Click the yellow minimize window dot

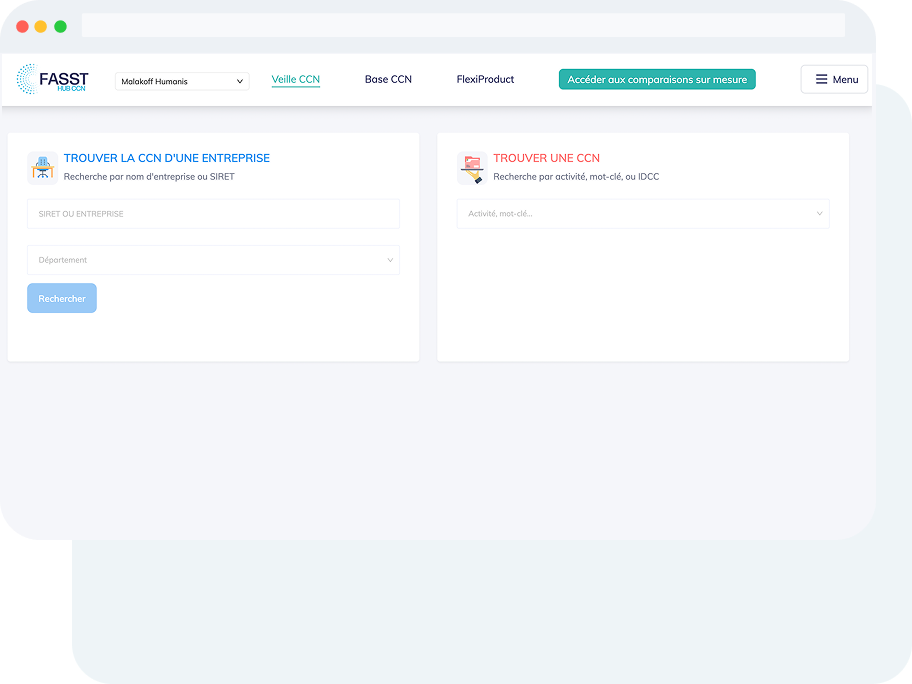click(41, 27)
